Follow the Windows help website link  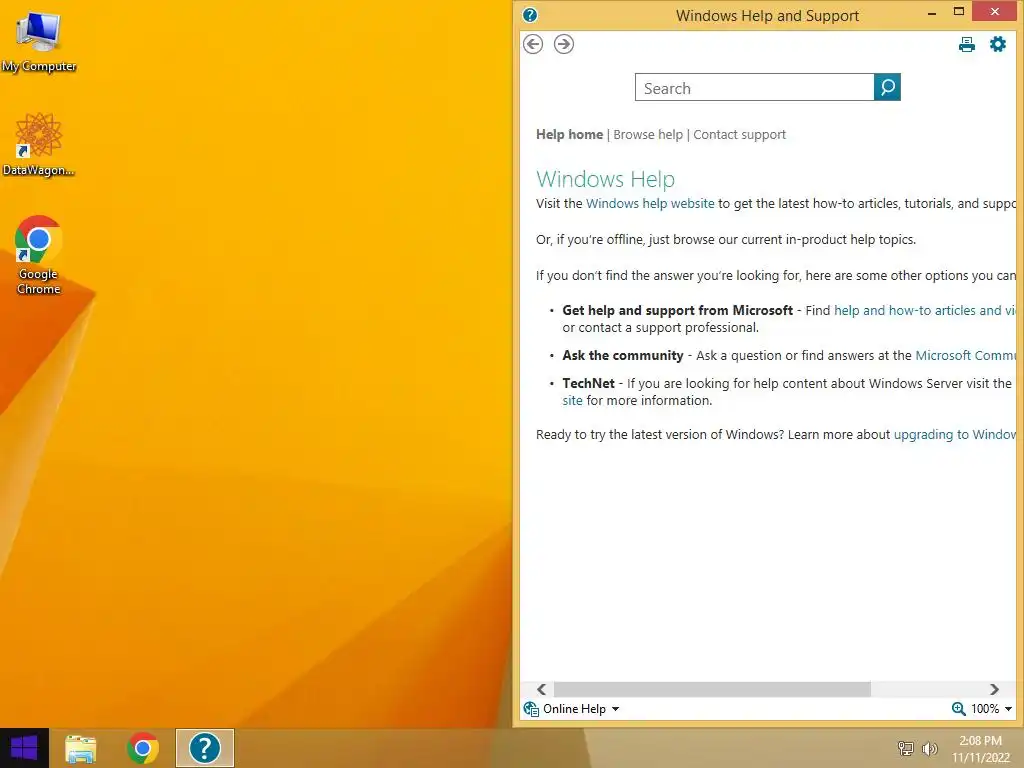coord(650,204)
